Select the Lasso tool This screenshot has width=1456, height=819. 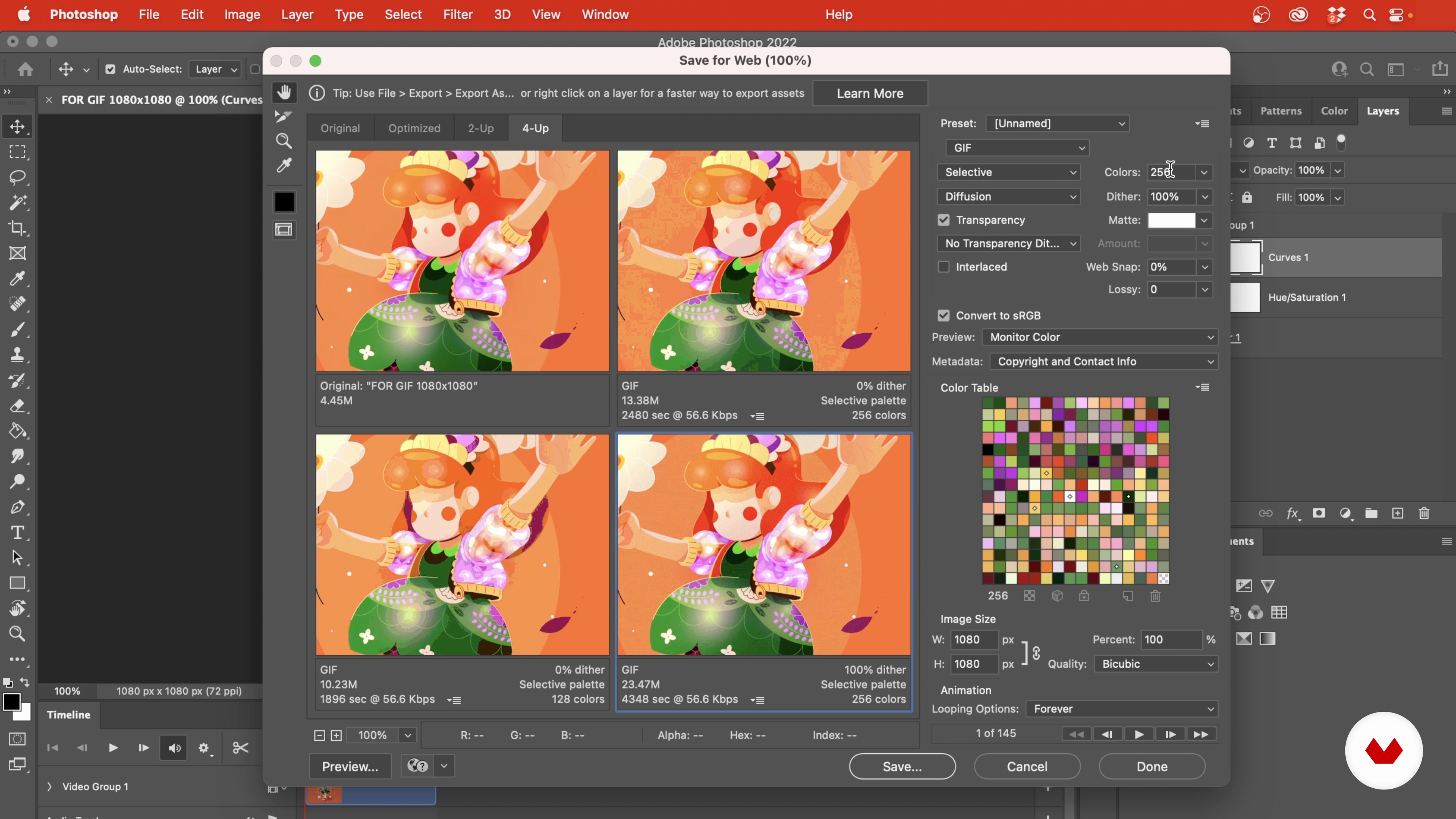(17, 177)
